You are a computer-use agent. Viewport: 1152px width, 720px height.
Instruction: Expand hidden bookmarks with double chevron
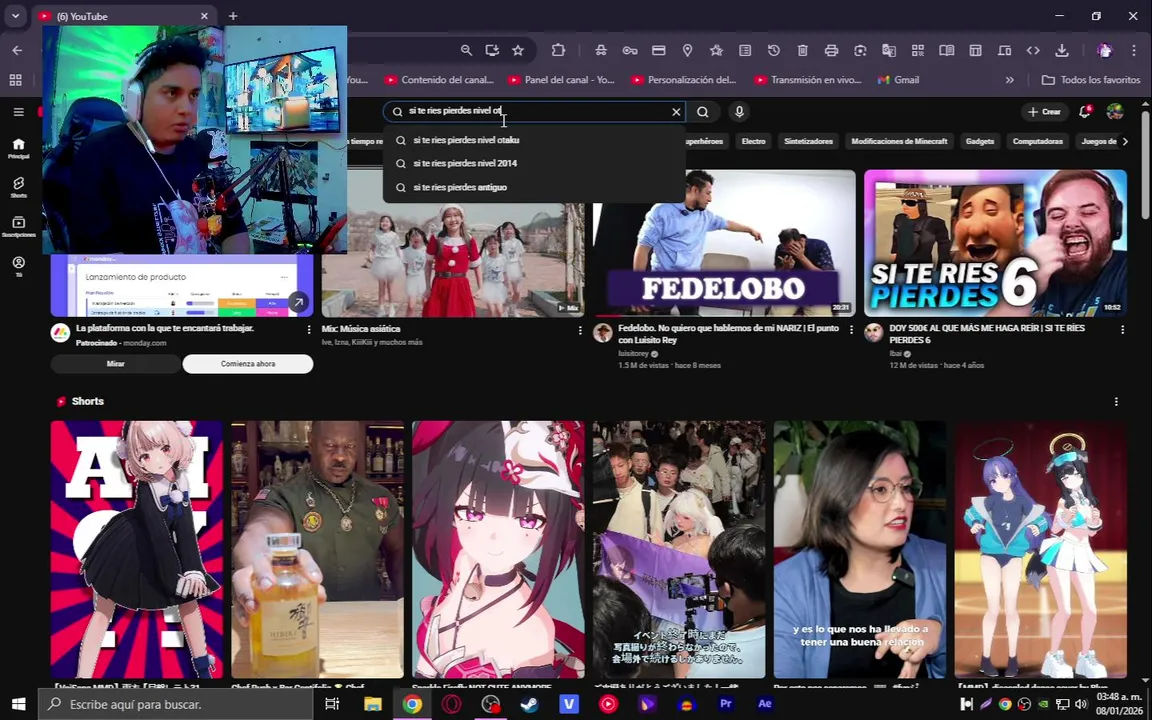click(x=1009, y=79)
